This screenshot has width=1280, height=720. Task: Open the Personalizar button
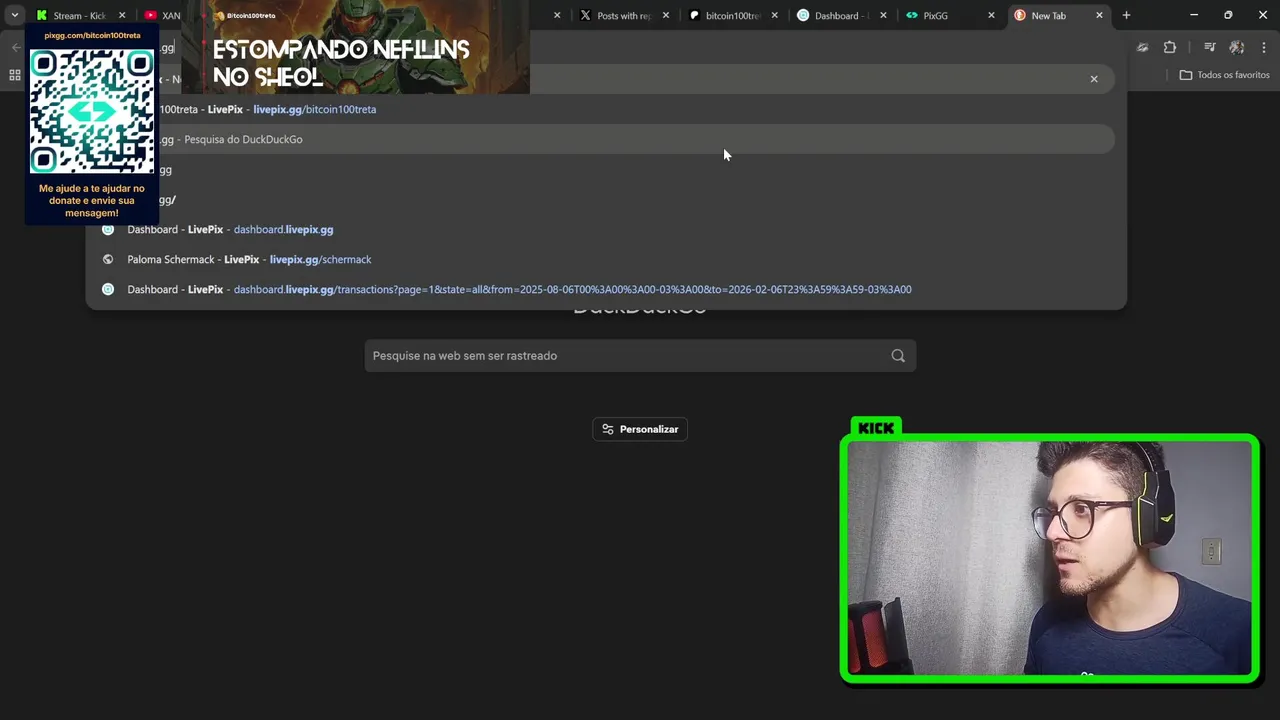point(640,429)
